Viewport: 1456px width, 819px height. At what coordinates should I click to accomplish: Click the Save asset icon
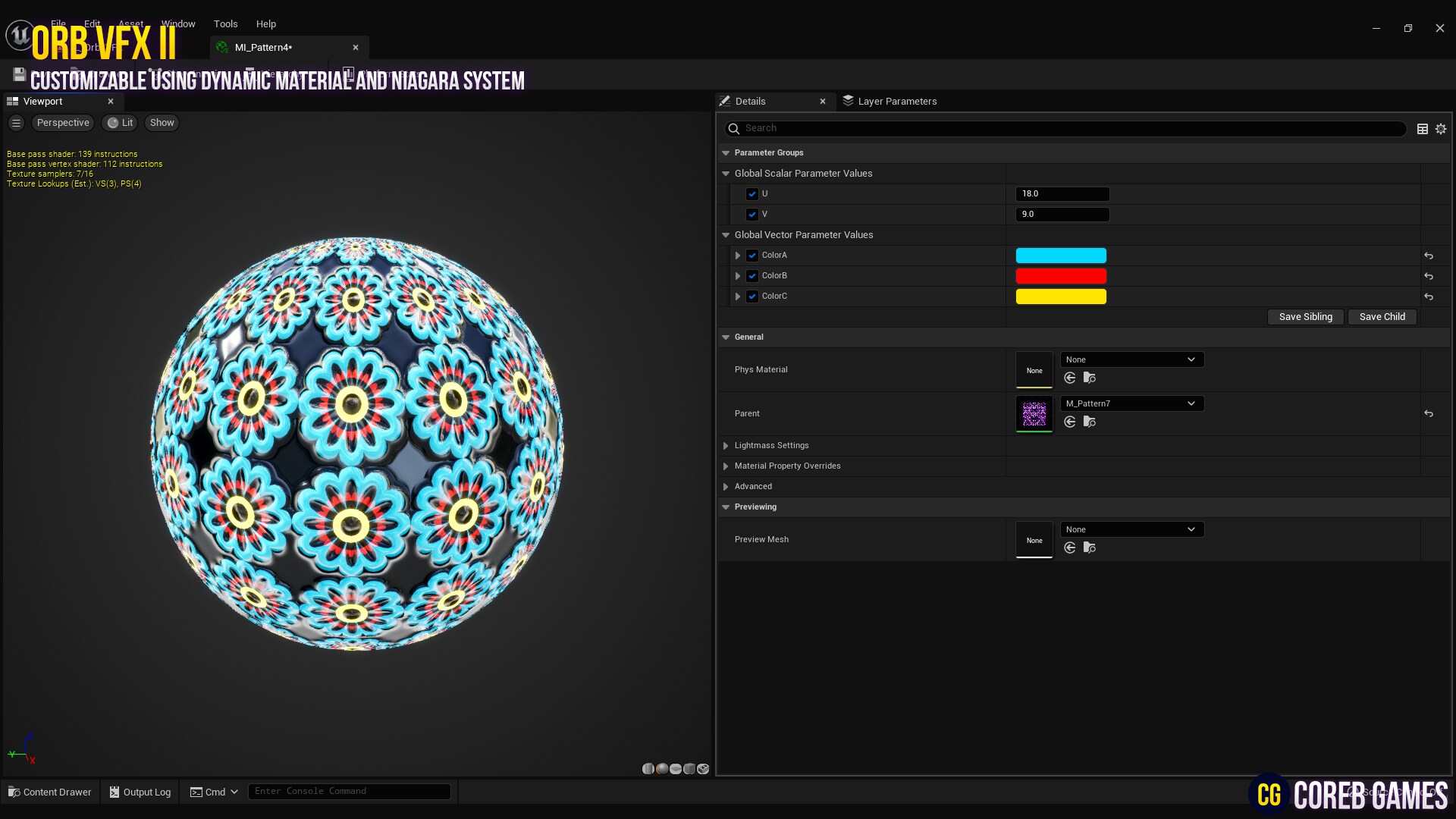(19, 74)
